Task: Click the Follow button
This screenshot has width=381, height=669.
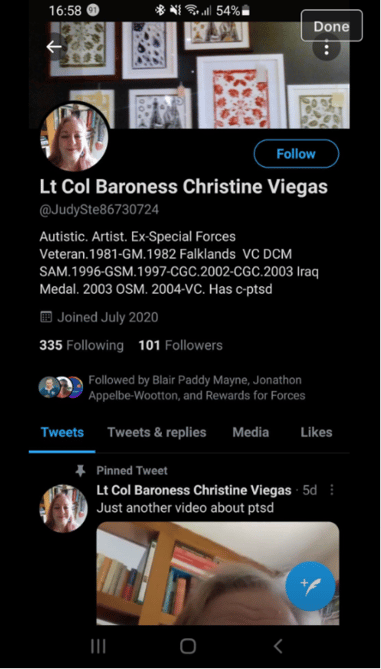Action: 296,154
